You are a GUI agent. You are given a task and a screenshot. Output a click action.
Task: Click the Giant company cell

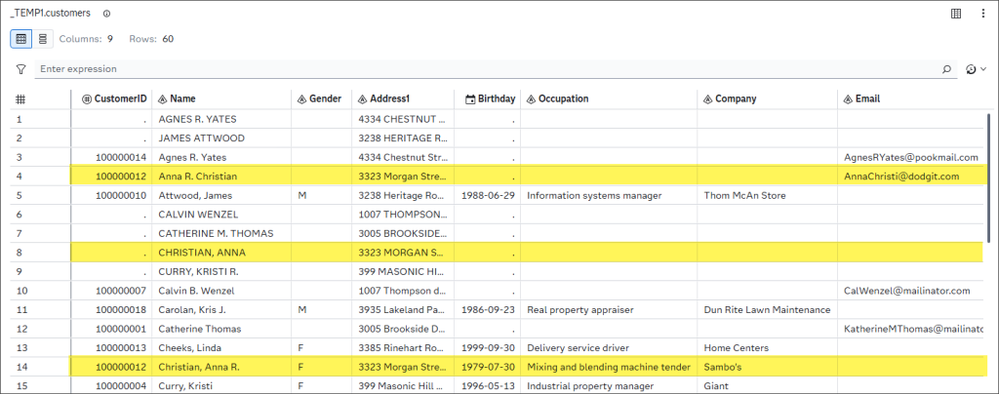768,386
